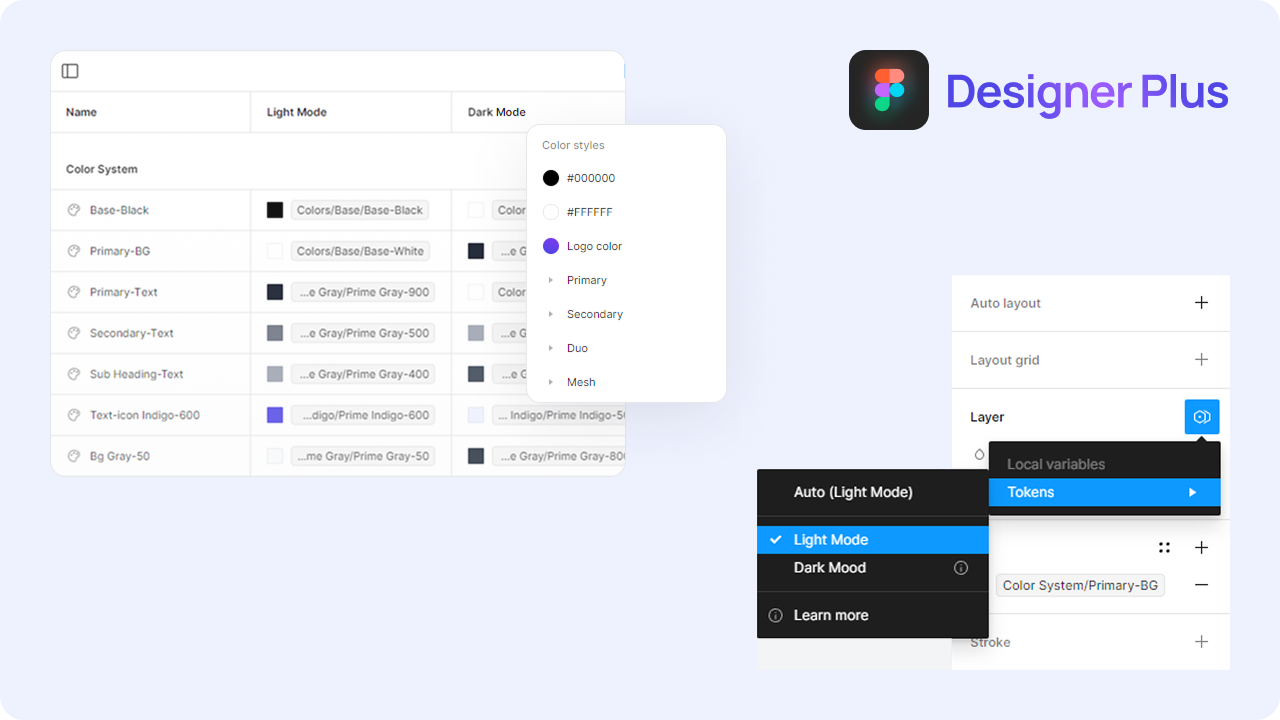1280x720 pixels.
Task: Click the opacity drop icon under Layer
Action: 979,455
